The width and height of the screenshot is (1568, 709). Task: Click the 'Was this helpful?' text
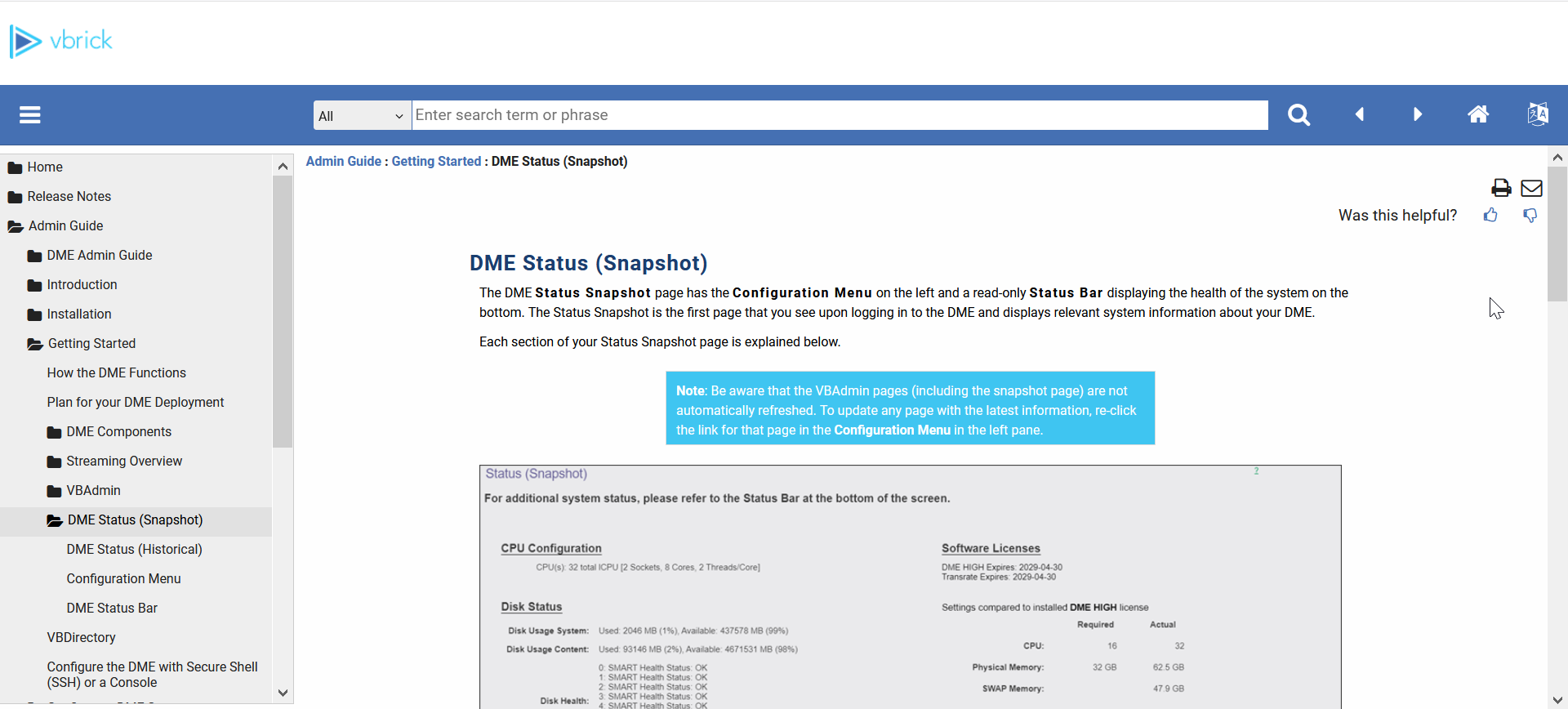click(1397, 215)
